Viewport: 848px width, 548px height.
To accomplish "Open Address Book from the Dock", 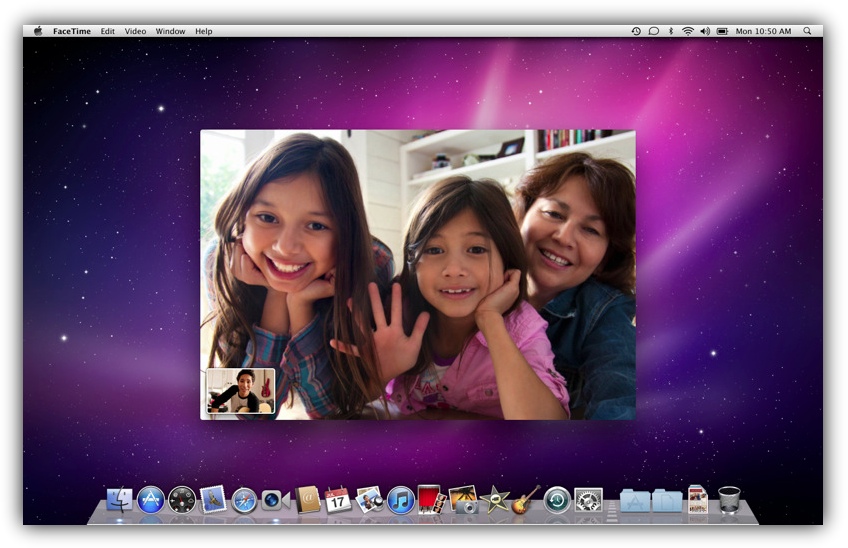I will coord(307,499).
